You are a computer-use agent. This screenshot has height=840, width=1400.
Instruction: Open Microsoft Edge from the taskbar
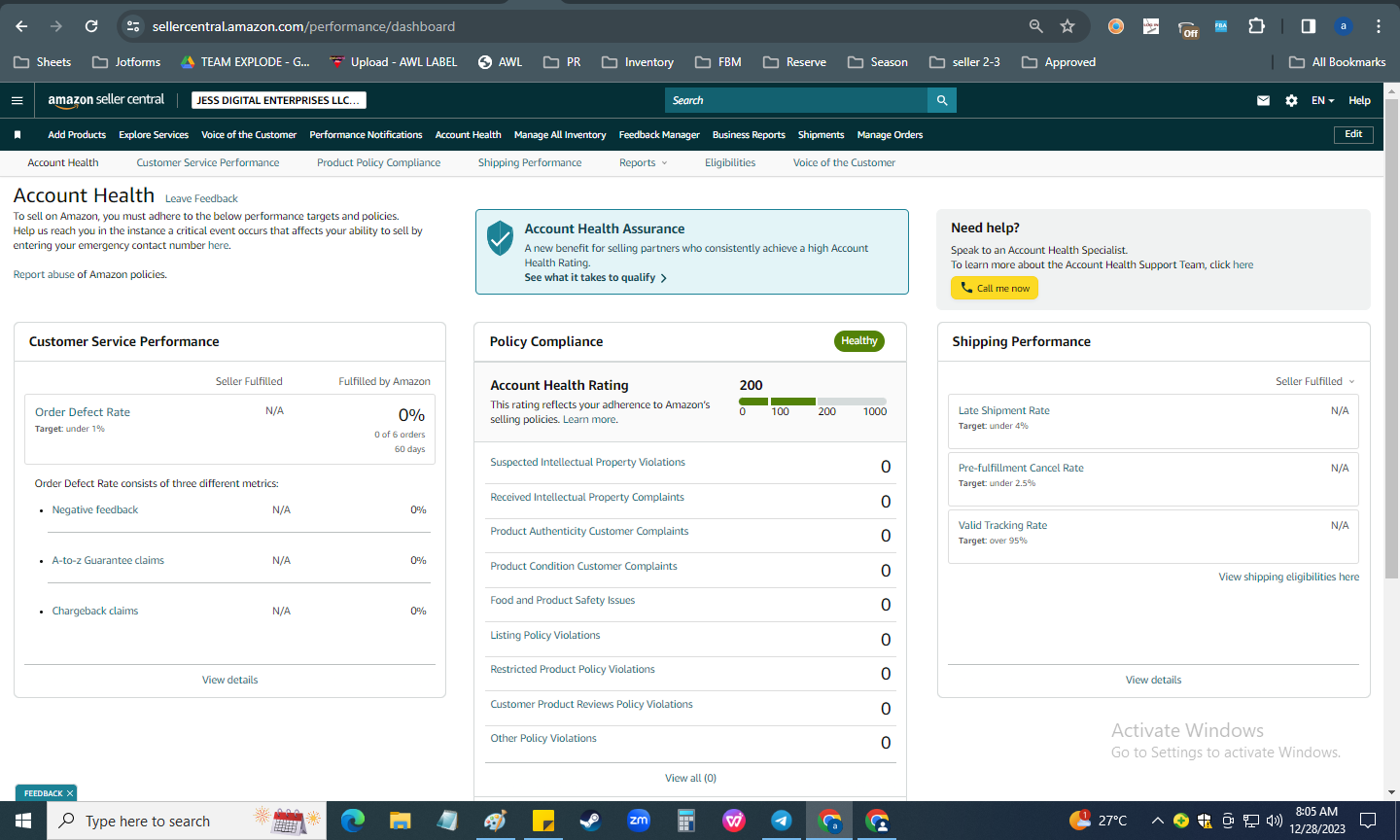(x=352, y=821)
